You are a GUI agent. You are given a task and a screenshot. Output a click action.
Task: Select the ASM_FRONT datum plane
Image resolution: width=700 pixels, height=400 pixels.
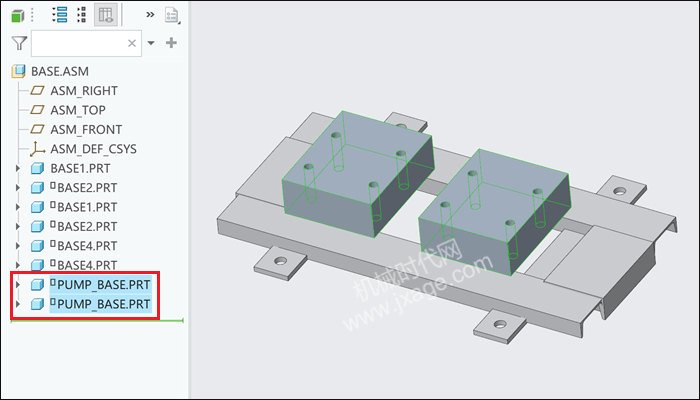click(x=86, y=129)
